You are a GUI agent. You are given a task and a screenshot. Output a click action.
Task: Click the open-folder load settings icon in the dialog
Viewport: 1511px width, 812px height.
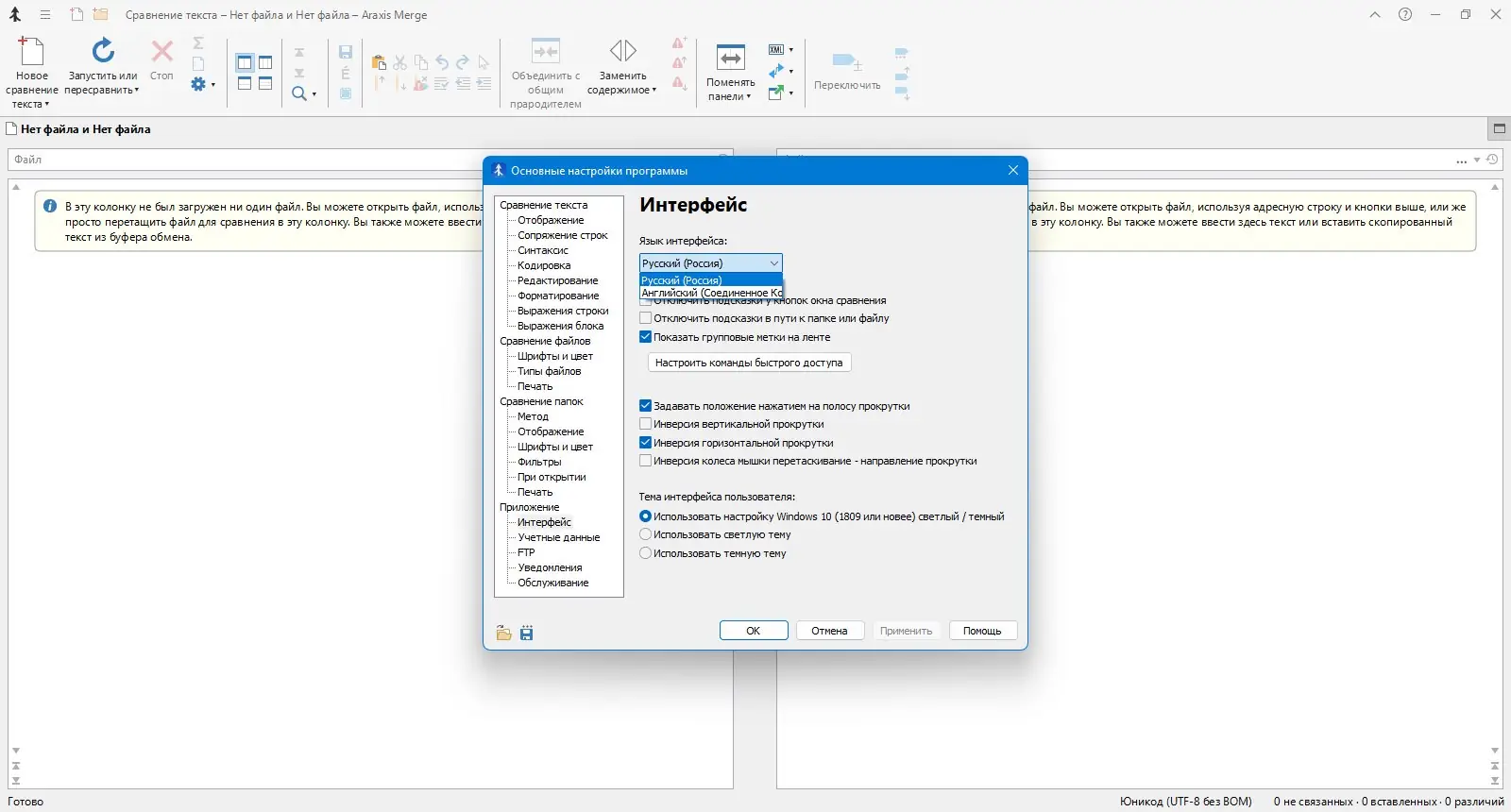click(504, 634)
